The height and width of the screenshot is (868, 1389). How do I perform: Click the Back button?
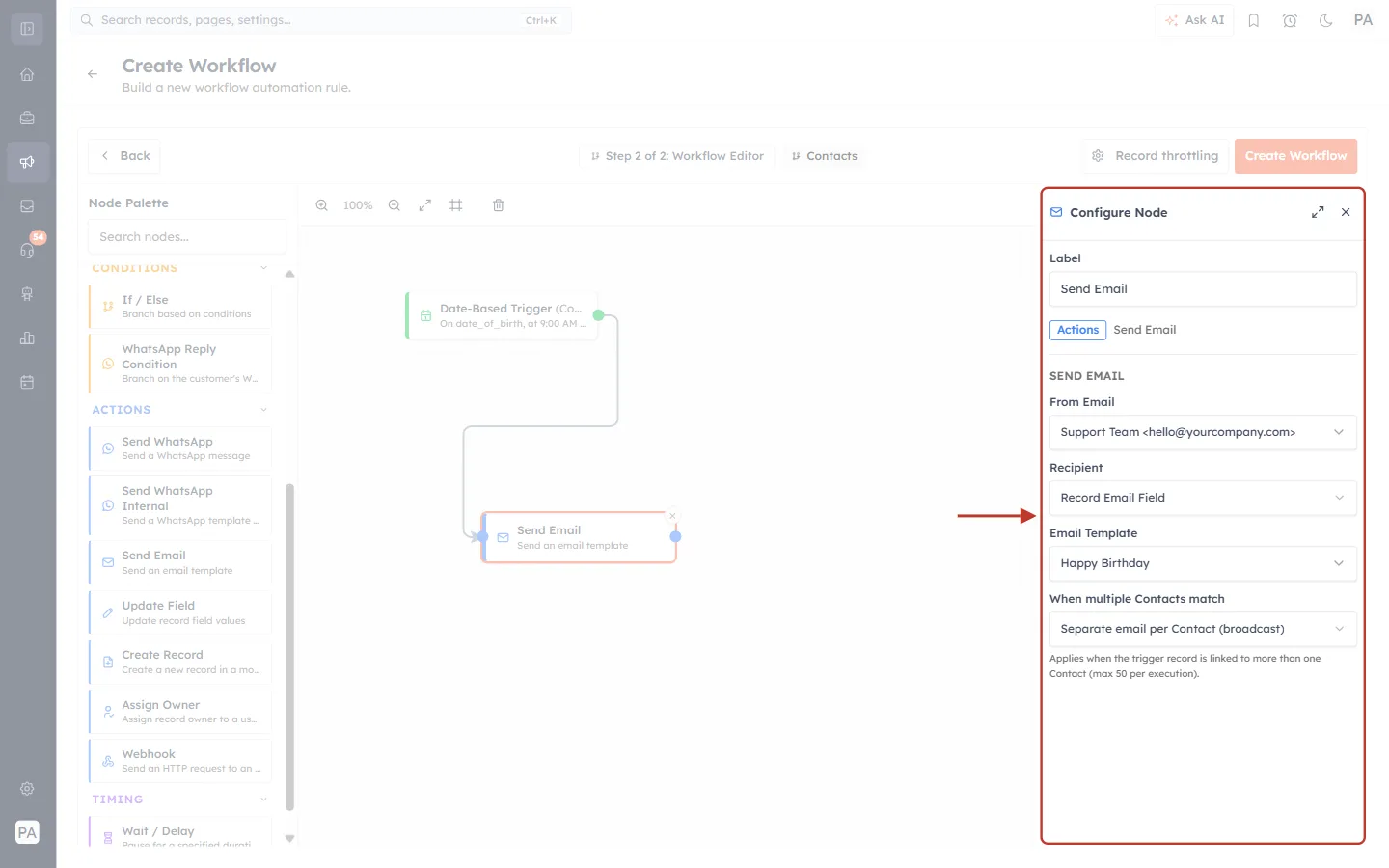(124, 156)
